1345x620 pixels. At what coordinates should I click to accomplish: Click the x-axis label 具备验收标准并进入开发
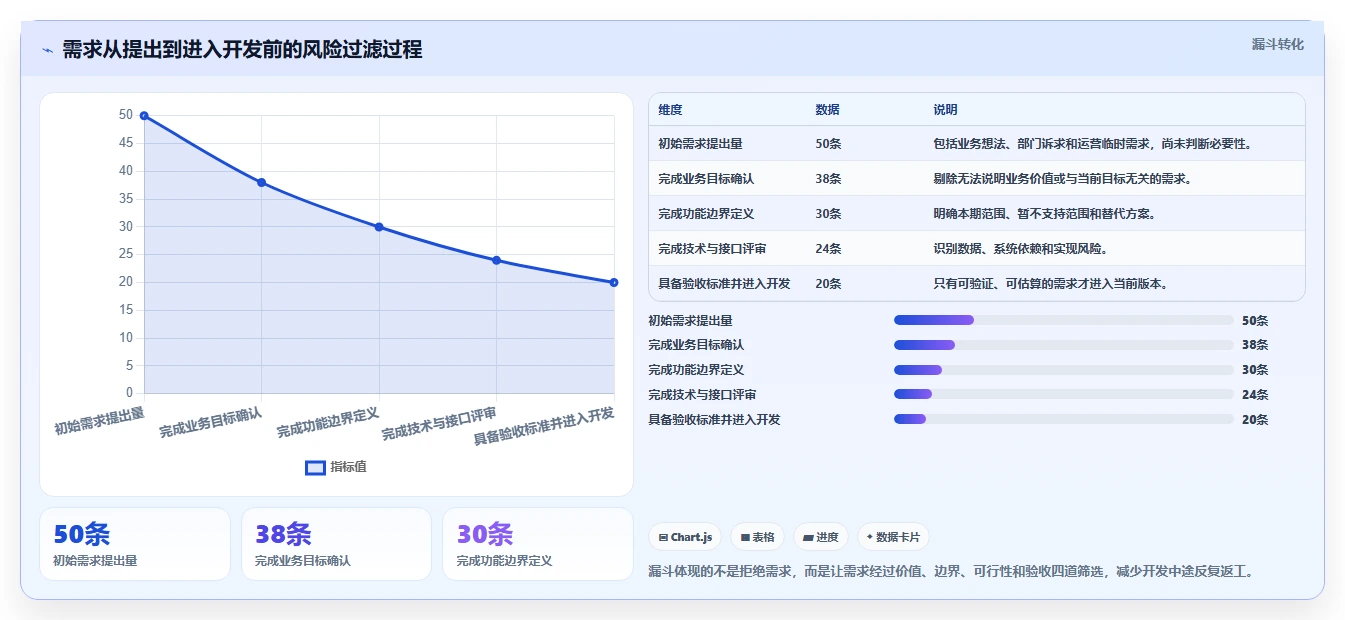[x=544, y=427]
